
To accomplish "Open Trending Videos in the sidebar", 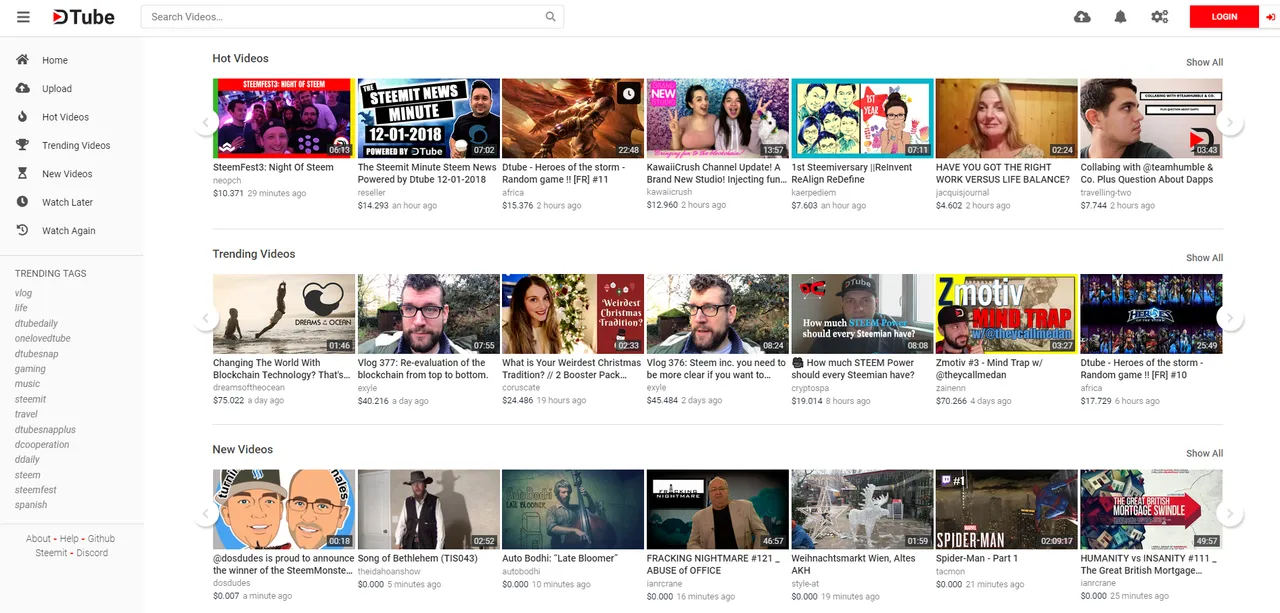I will (76, 145).
